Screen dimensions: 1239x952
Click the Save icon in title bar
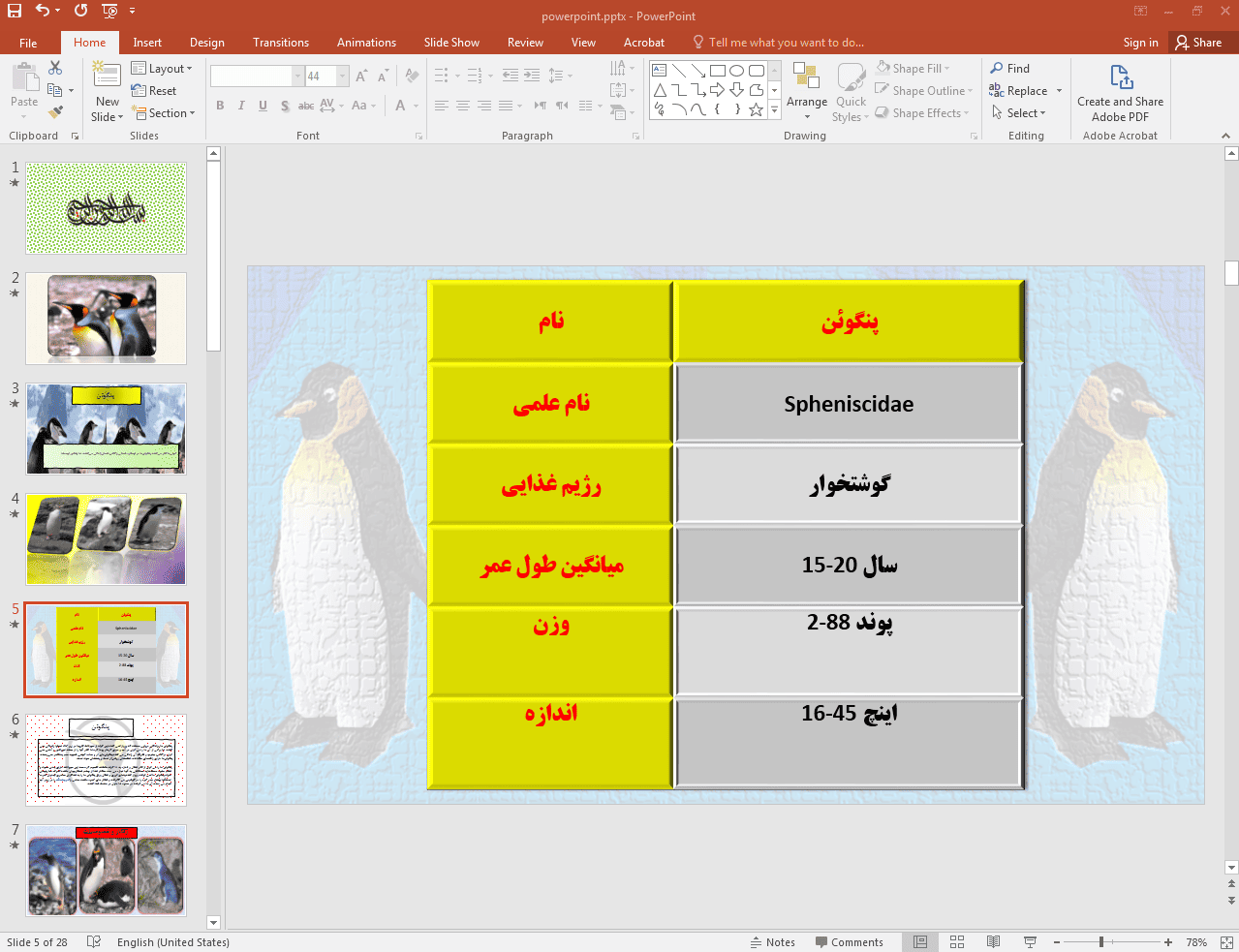pos(14,11)
